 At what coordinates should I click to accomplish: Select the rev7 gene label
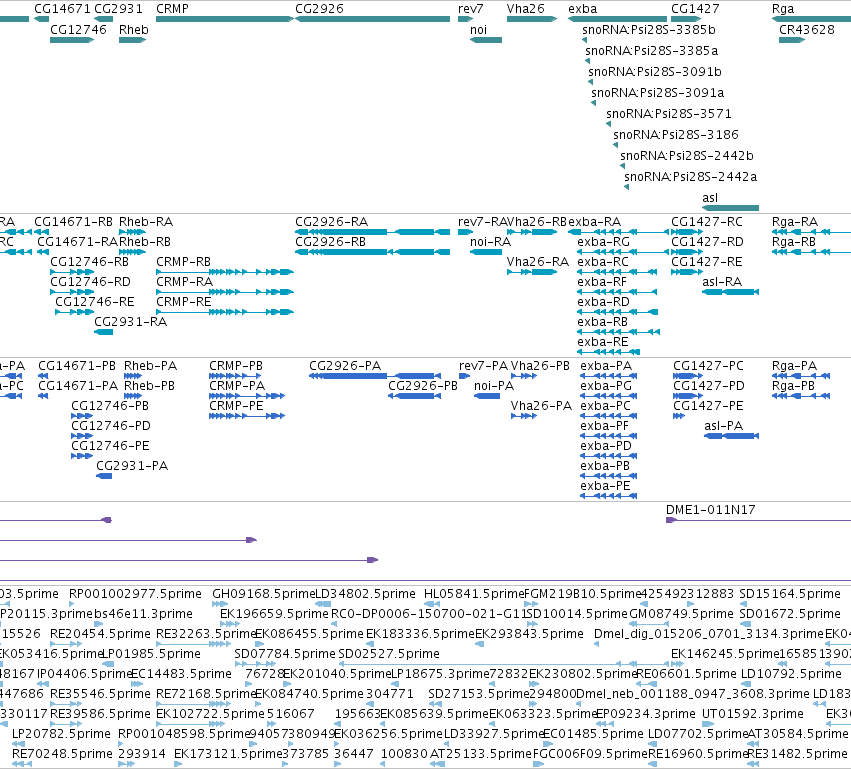[470, 9]
